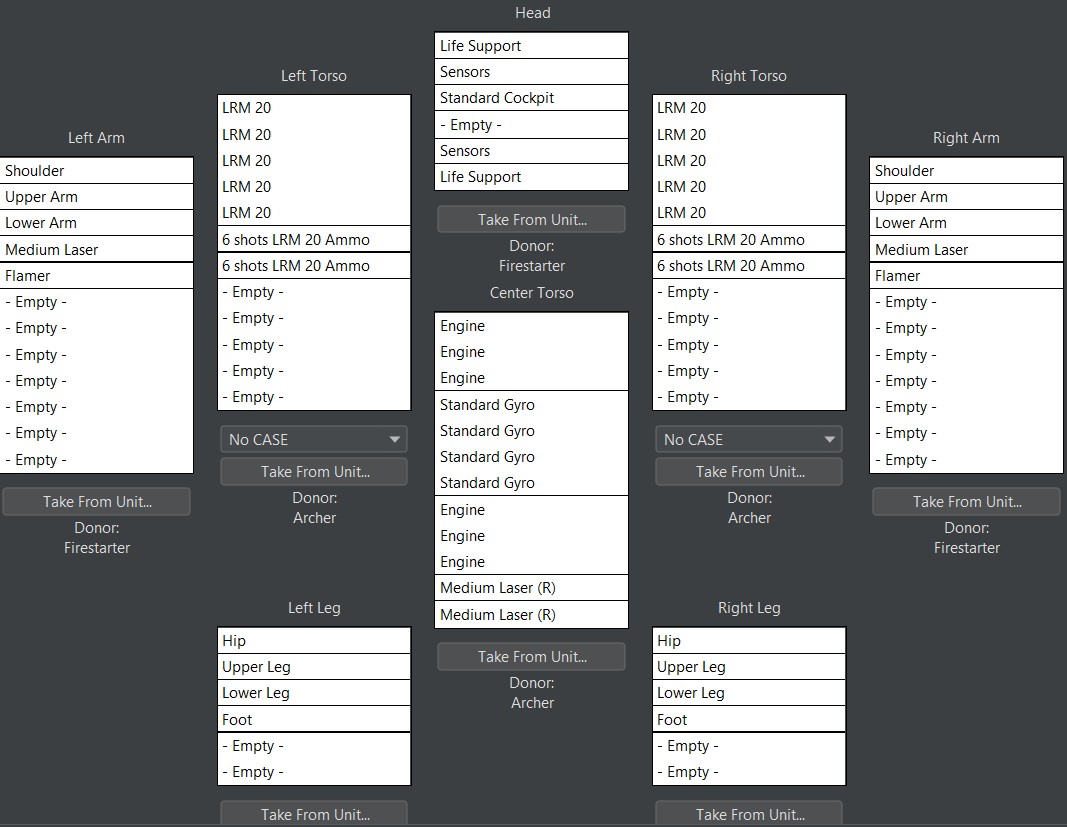Select Hip in Left Leg

(x=314, y=641)
